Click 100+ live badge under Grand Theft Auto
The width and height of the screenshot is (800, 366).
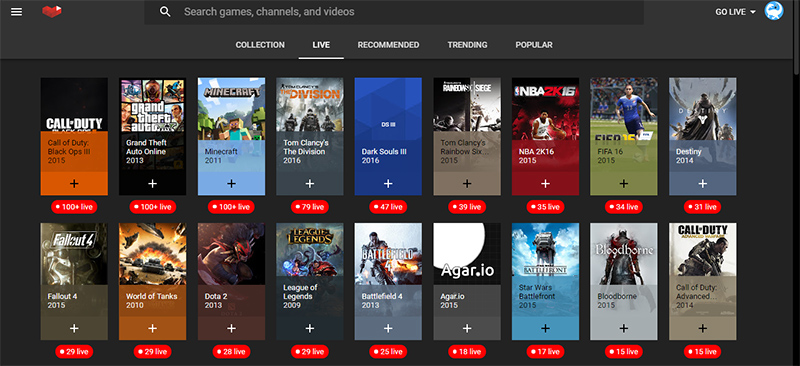click(x=153, y=207)
